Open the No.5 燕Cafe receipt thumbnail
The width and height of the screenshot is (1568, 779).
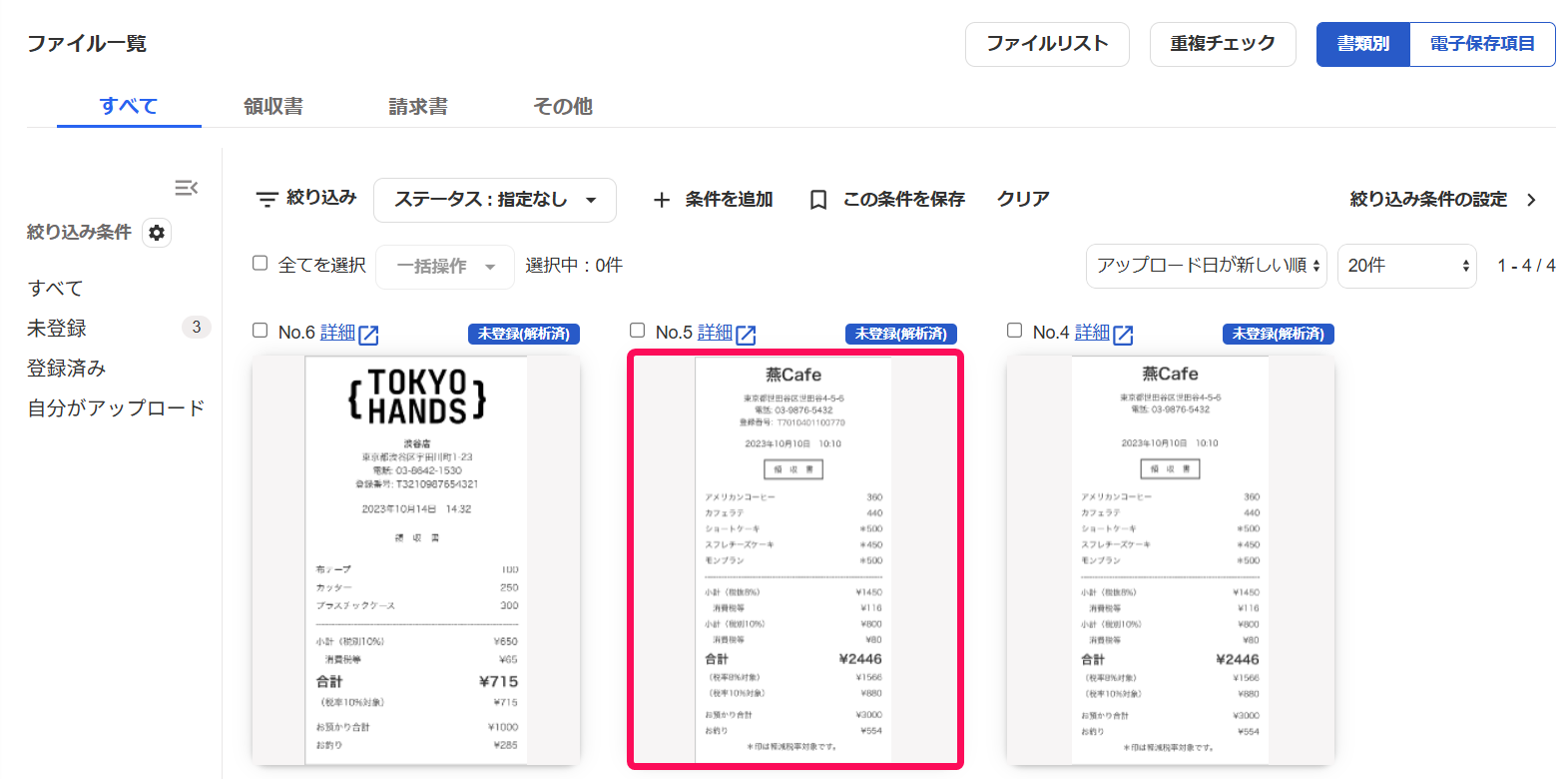[795, 560]
